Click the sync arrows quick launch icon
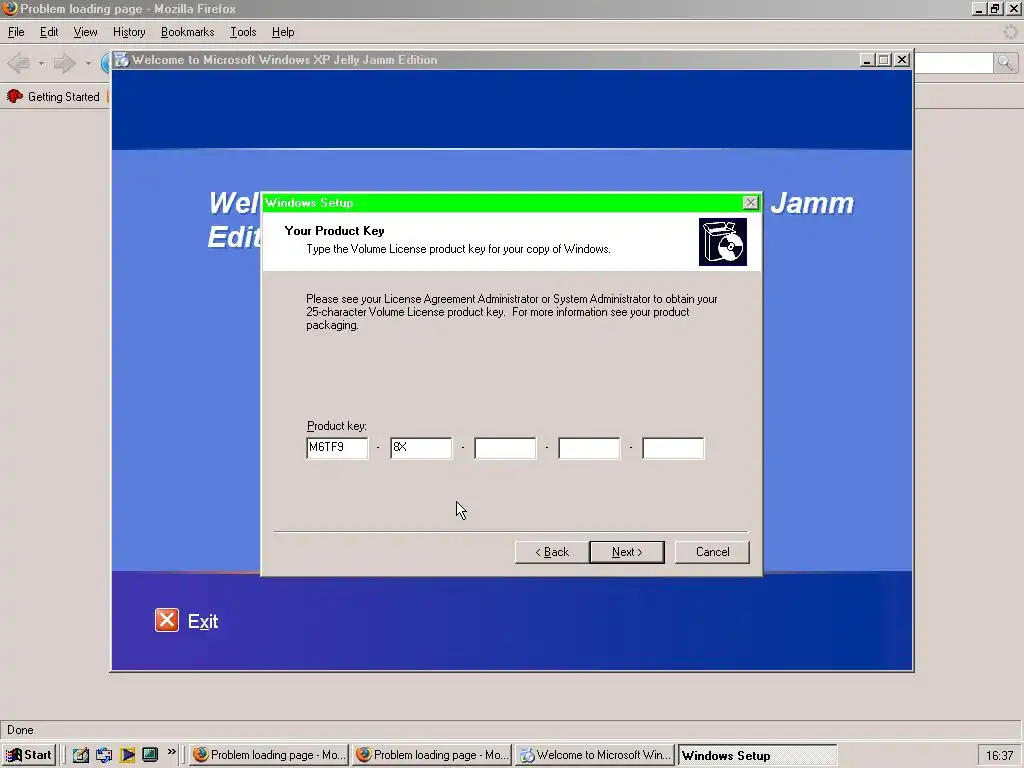1024x768 pixels. pos(104,755)
